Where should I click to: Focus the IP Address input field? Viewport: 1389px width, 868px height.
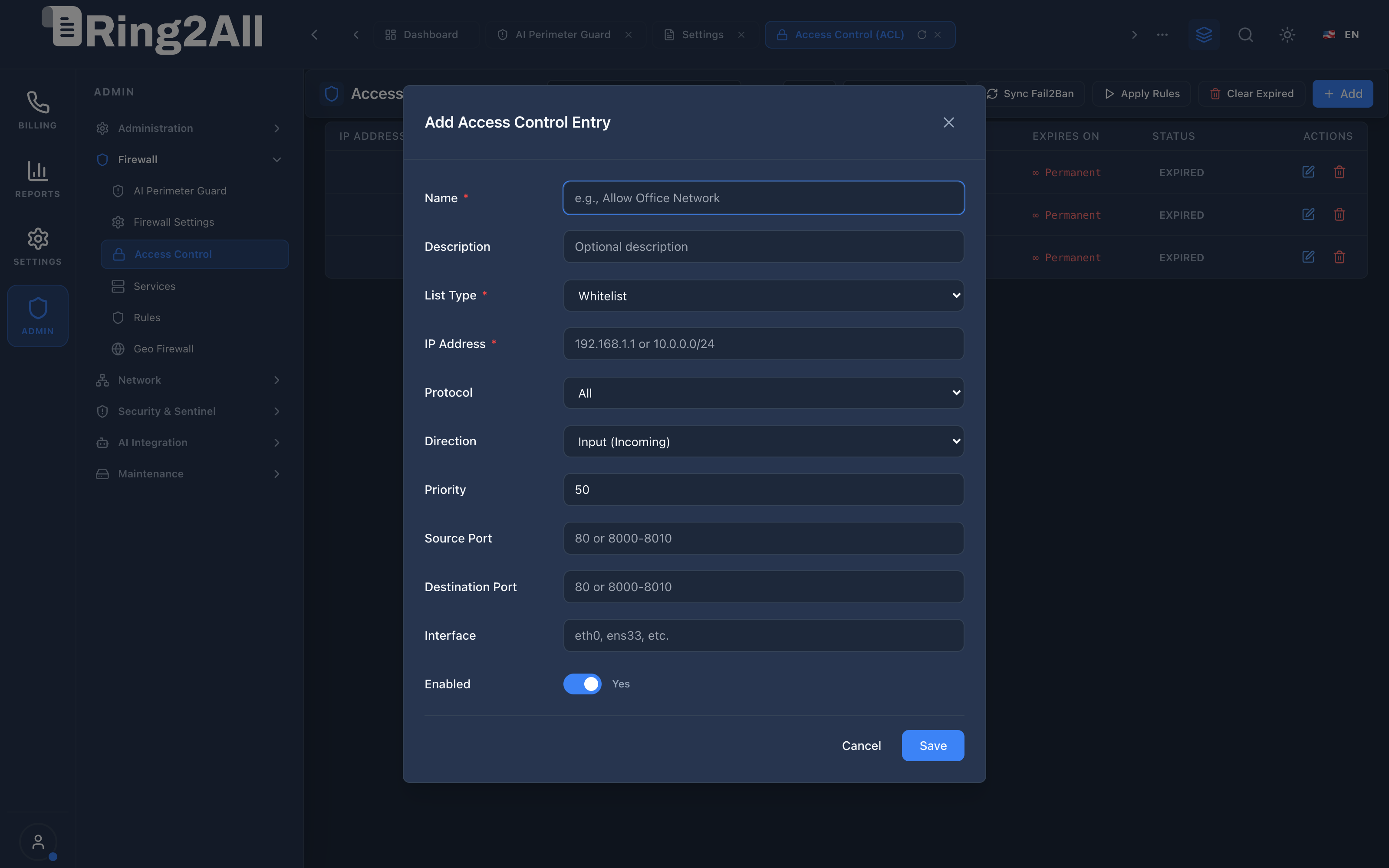coord(764,344)
